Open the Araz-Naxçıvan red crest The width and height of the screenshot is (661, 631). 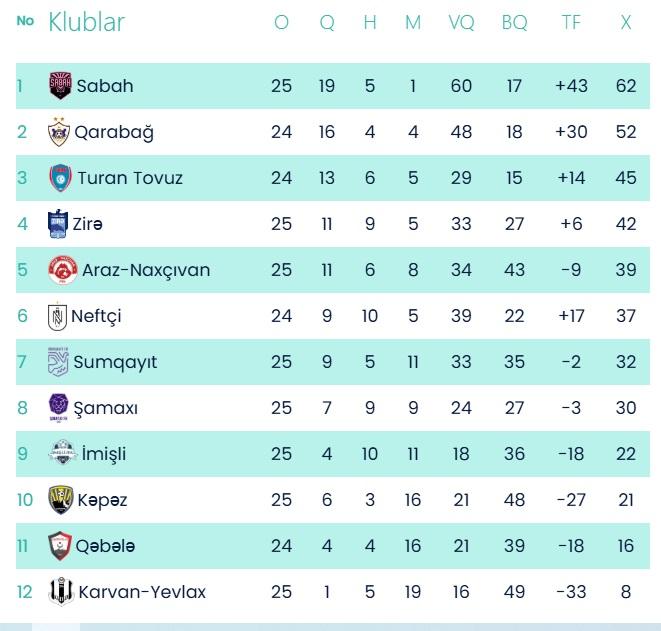point(62,270)
